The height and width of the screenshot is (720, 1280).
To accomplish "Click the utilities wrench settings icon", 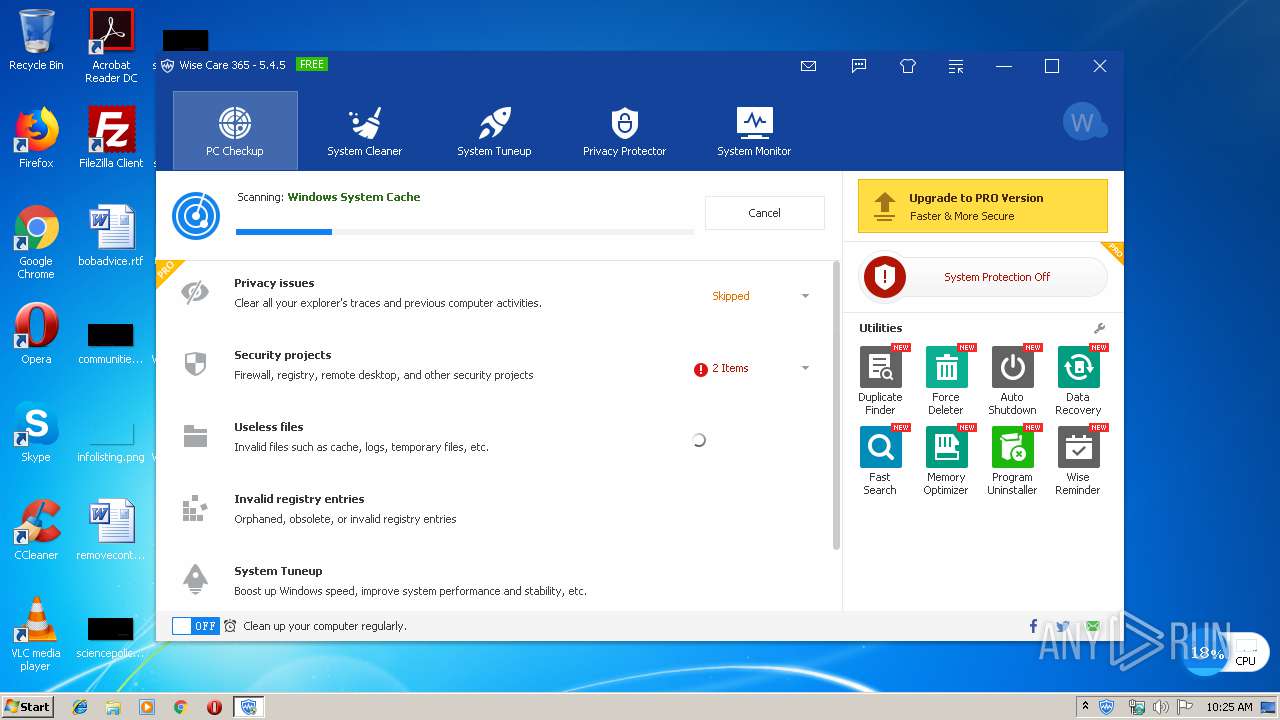I will [x=1099, y=328].
